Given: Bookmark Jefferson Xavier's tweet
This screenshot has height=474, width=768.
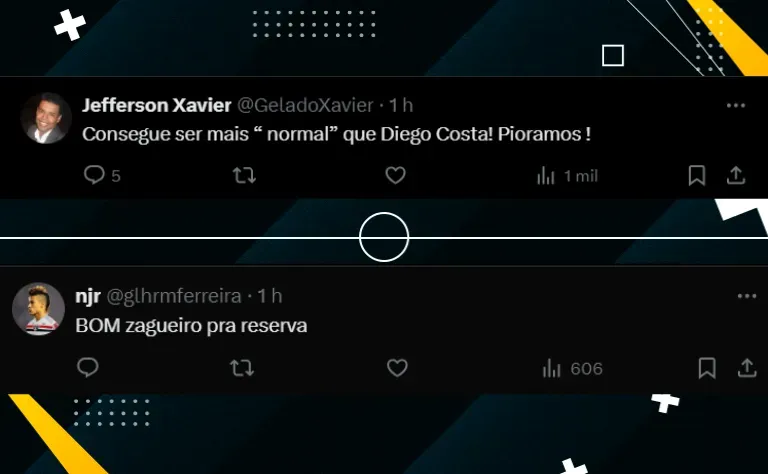Looking at the screenshot, I should click(x=696, y=175).
